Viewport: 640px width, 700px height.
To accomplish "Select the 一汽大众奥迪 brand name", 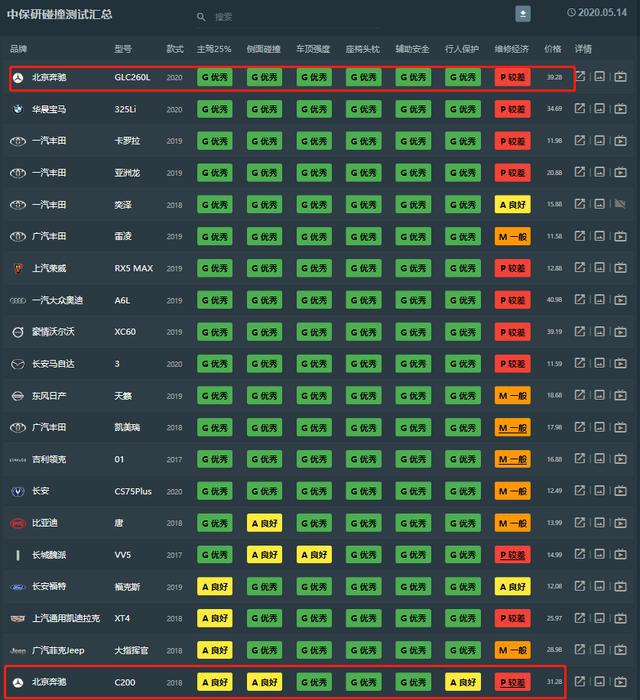I will point(58,300).
